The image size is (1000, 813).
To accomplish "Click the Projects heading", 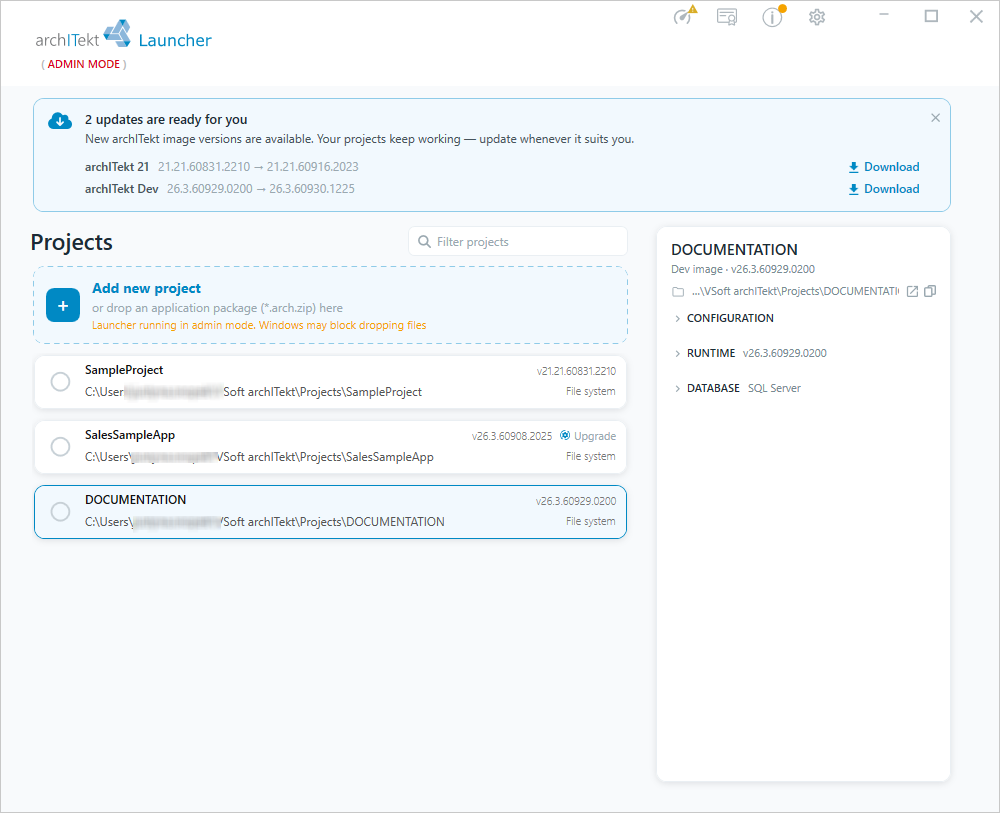I will coord(71,242).
